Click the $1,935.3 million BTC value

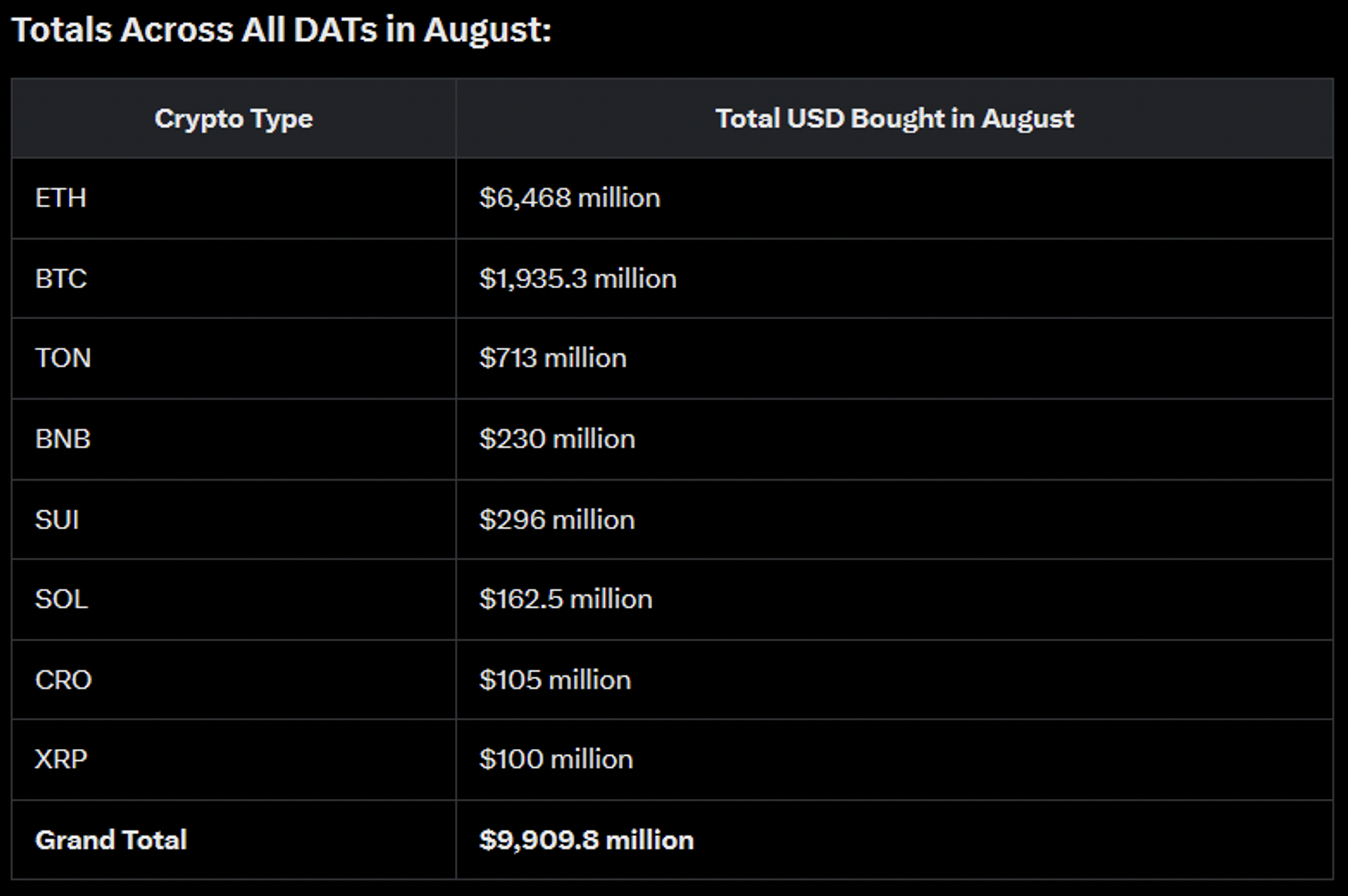click(x=578, y=279)
